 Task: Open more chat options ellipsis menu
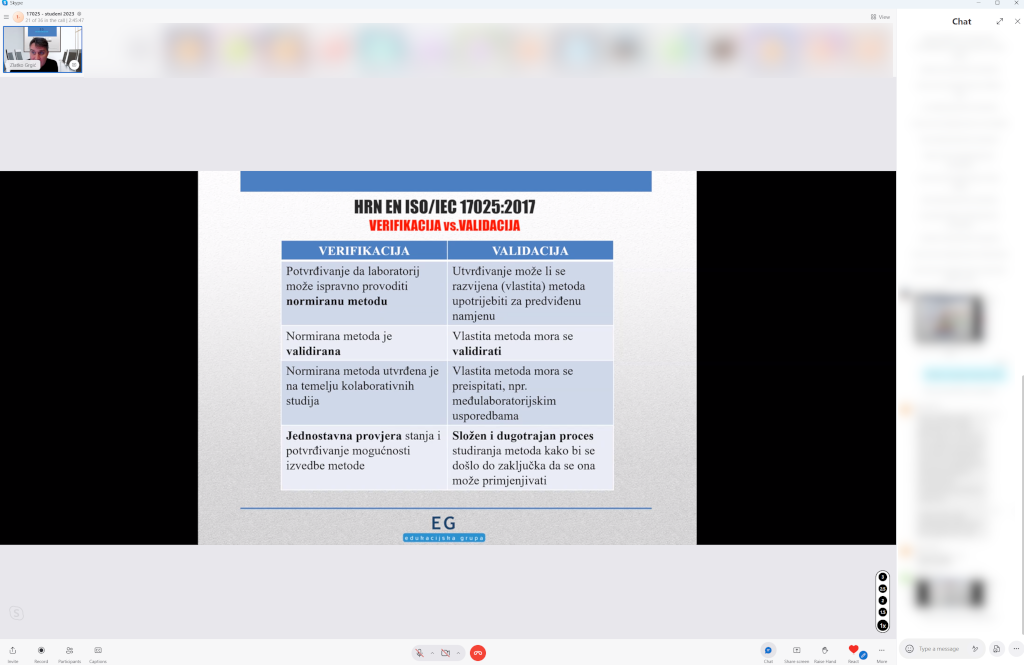tap(1014, 649)
